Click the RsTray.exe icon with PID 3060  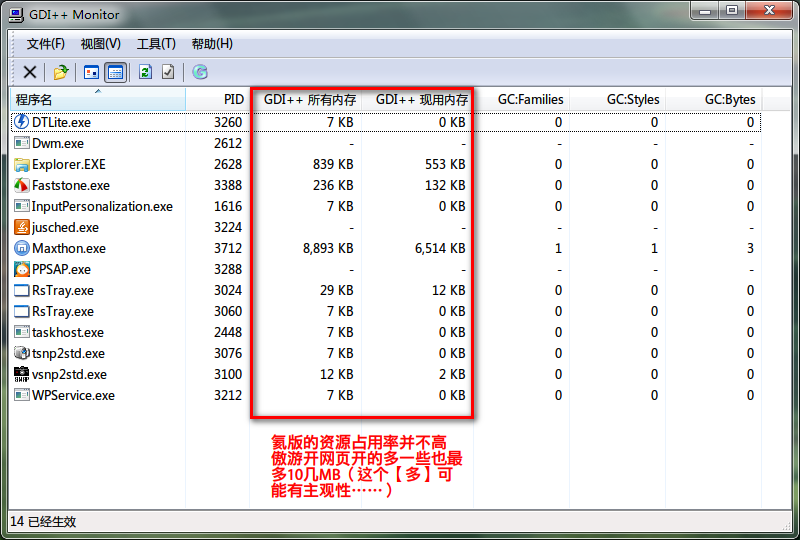(21, 311)
